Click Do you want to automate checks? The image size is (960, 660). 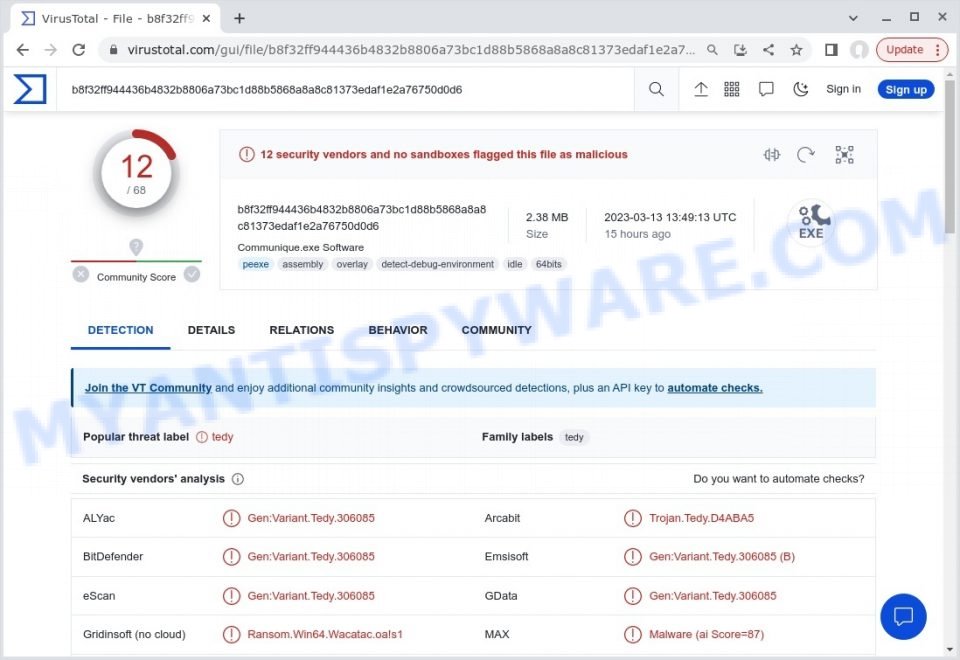779,479
